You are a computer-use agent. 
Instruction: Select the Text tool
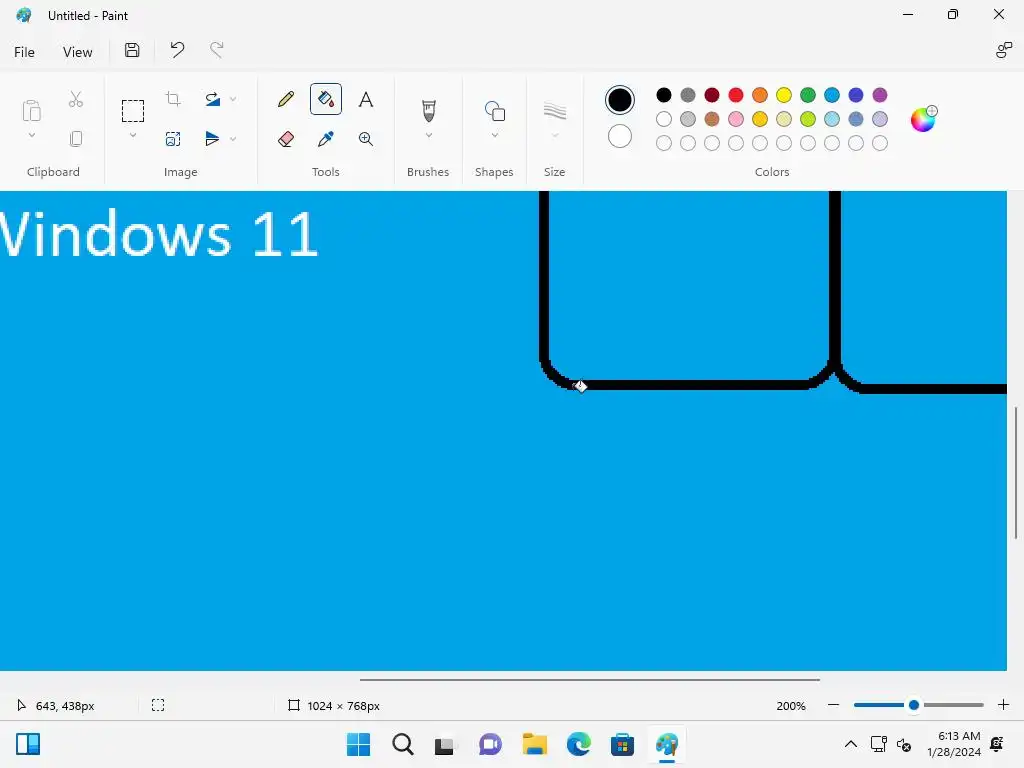point(366,99)
